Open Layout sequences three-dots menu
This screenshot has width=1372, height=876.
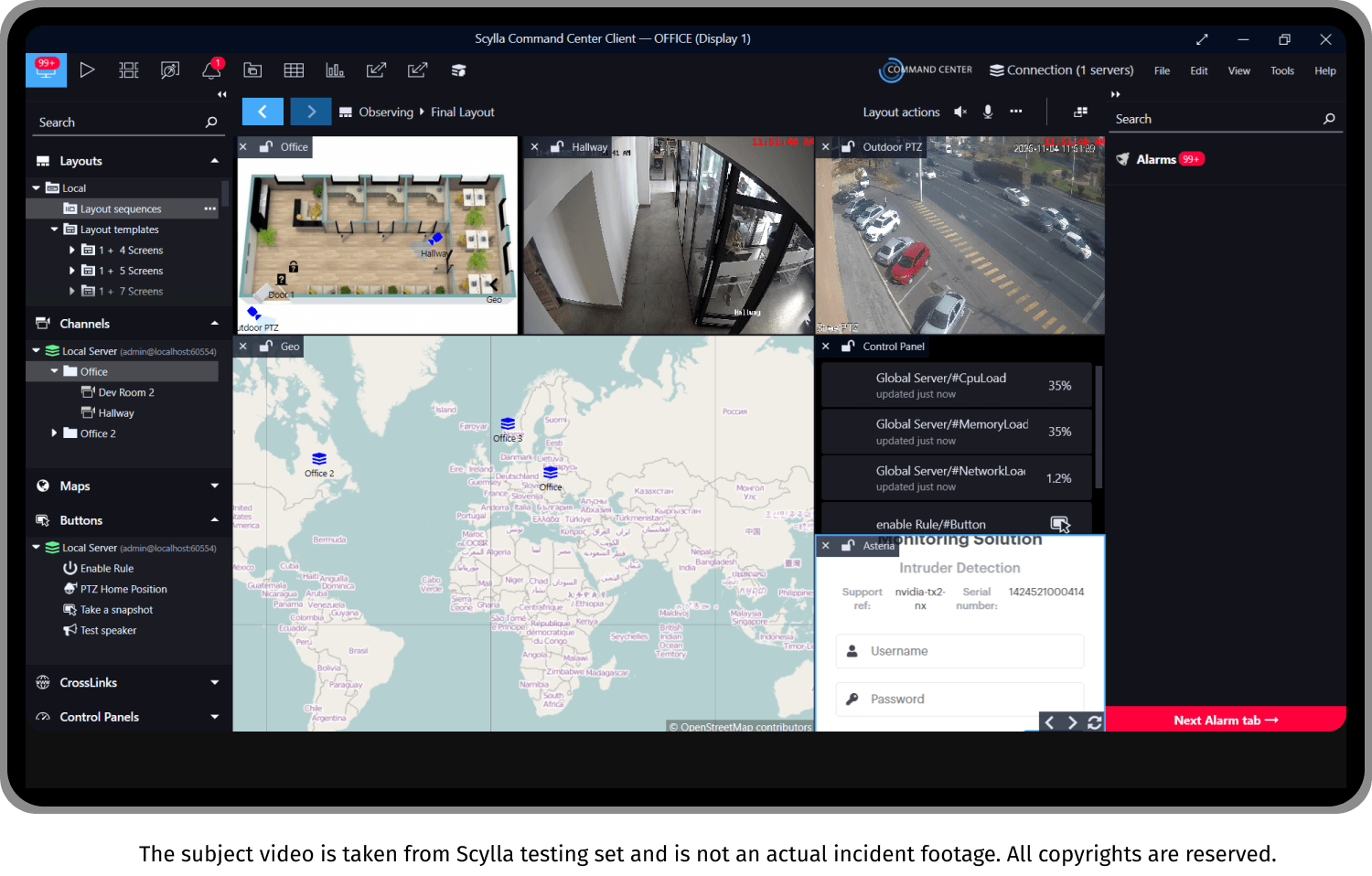[x=210, y=208]
